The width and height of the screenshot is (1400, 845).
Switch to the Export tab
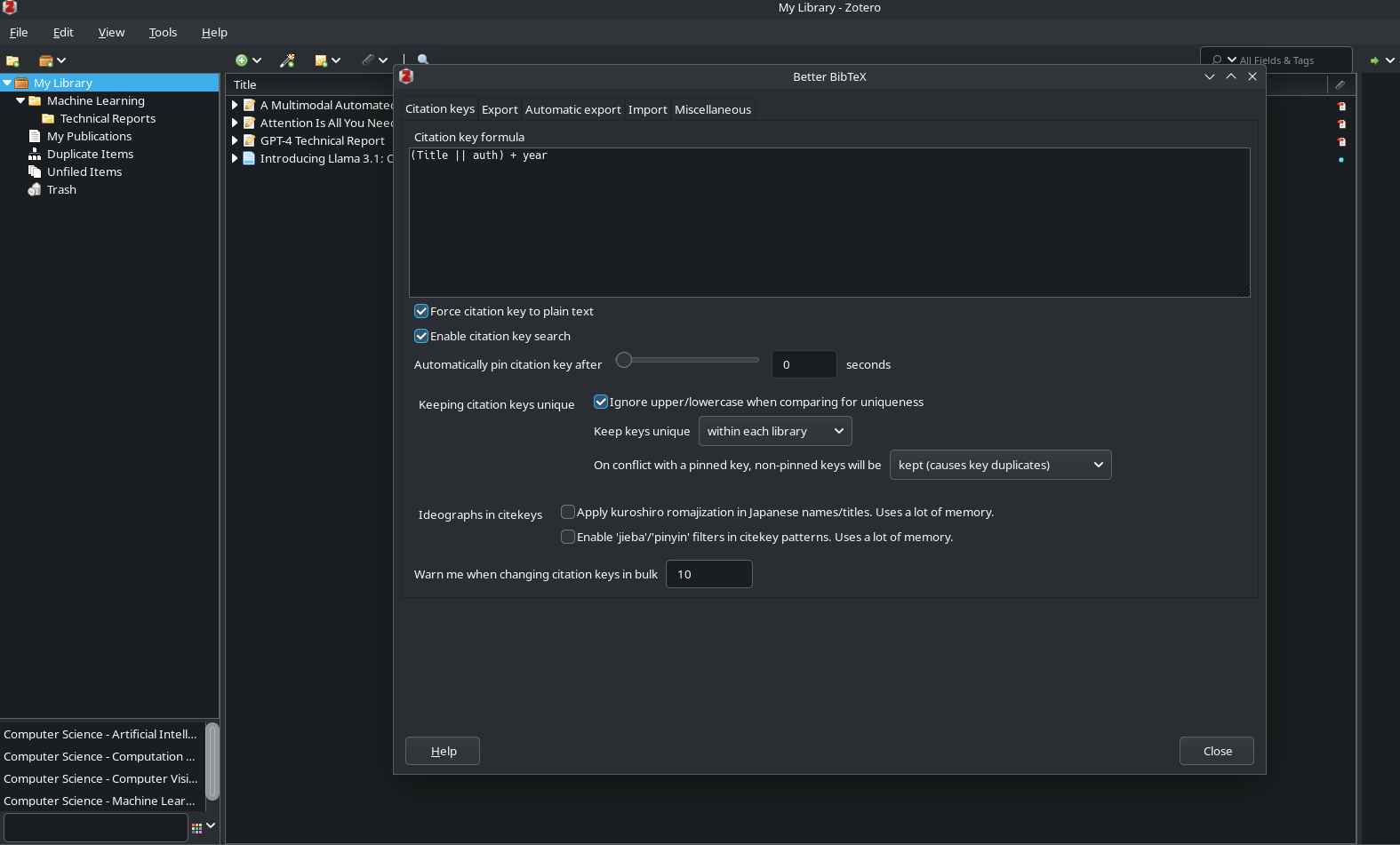coord(500,109)
